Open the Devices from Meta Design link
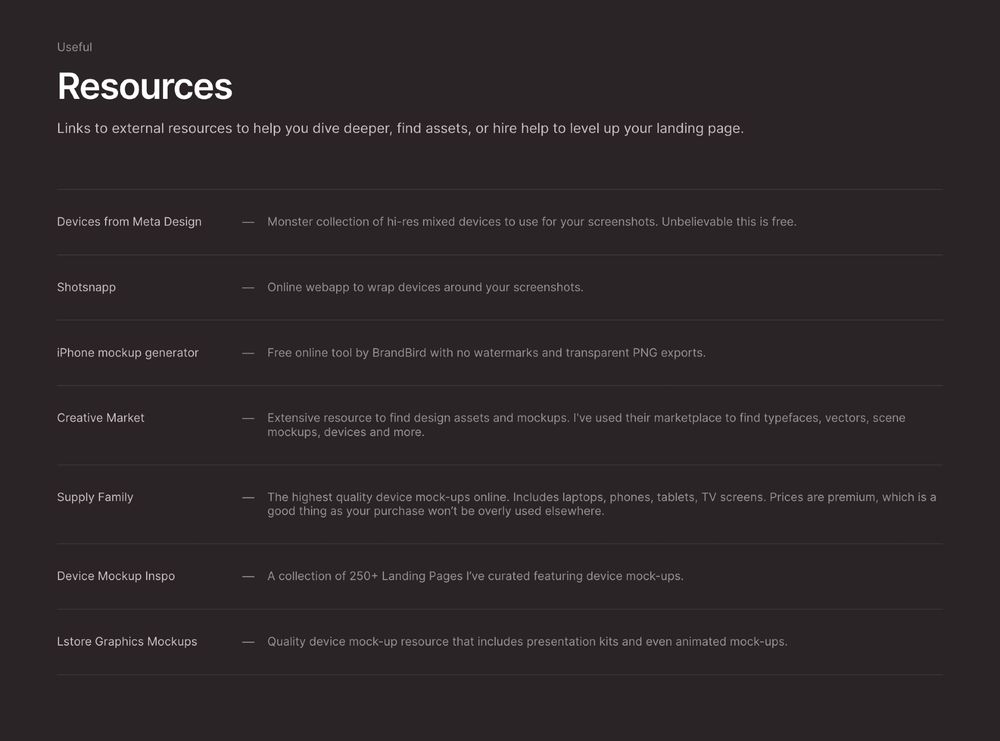 coord(129,222)
